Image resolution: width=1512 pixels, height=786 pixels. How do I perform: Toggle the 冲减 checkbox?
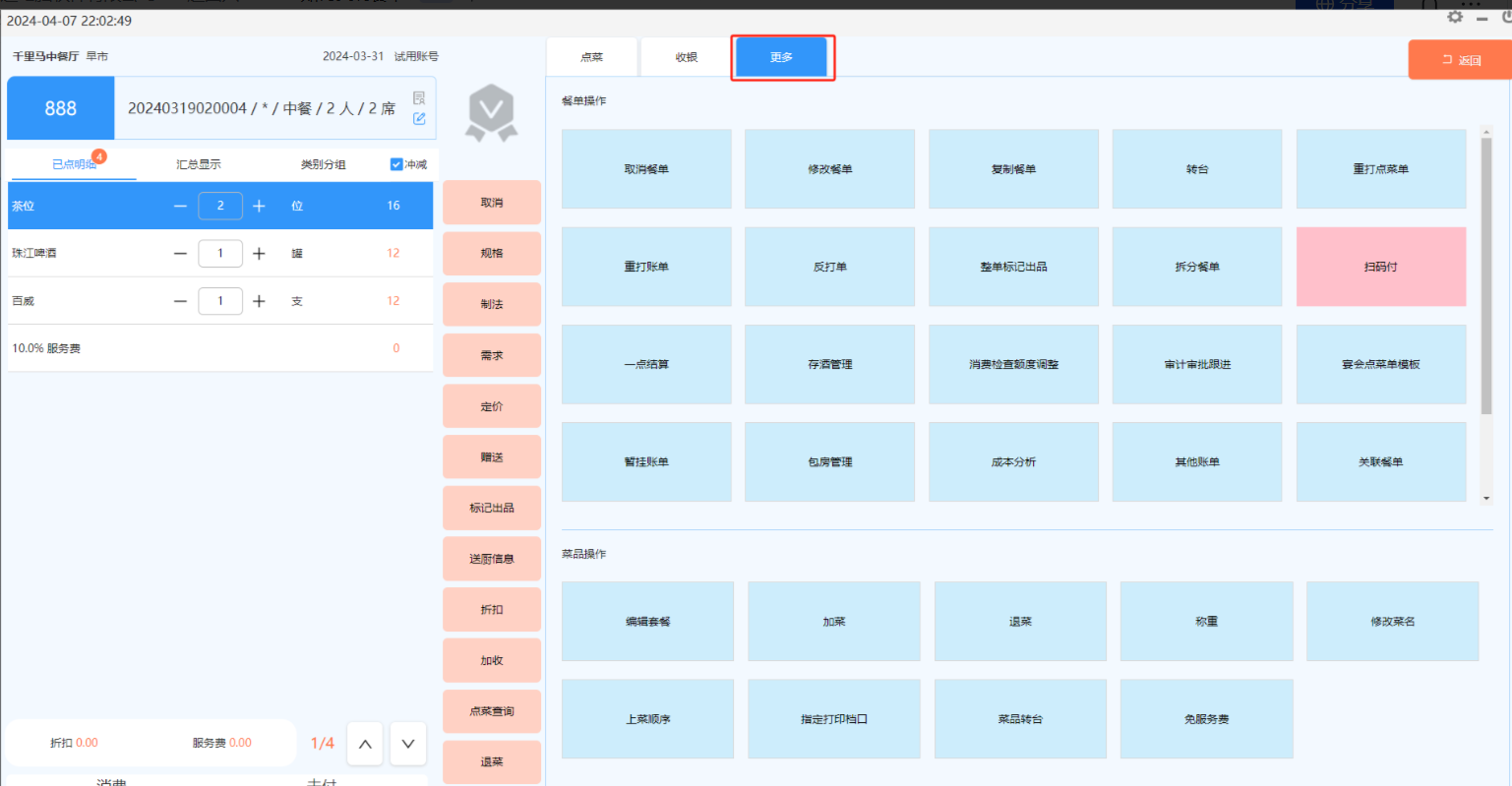[396, 164]
